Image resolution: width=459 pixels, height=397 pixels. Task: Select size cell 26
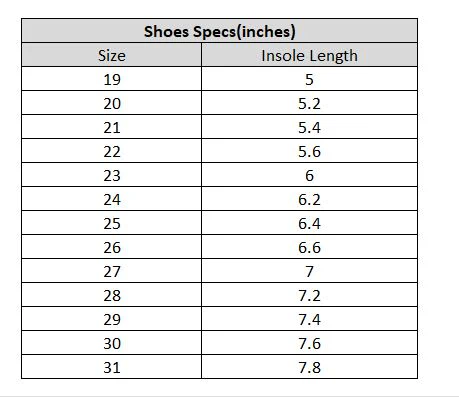pos(112,247)
